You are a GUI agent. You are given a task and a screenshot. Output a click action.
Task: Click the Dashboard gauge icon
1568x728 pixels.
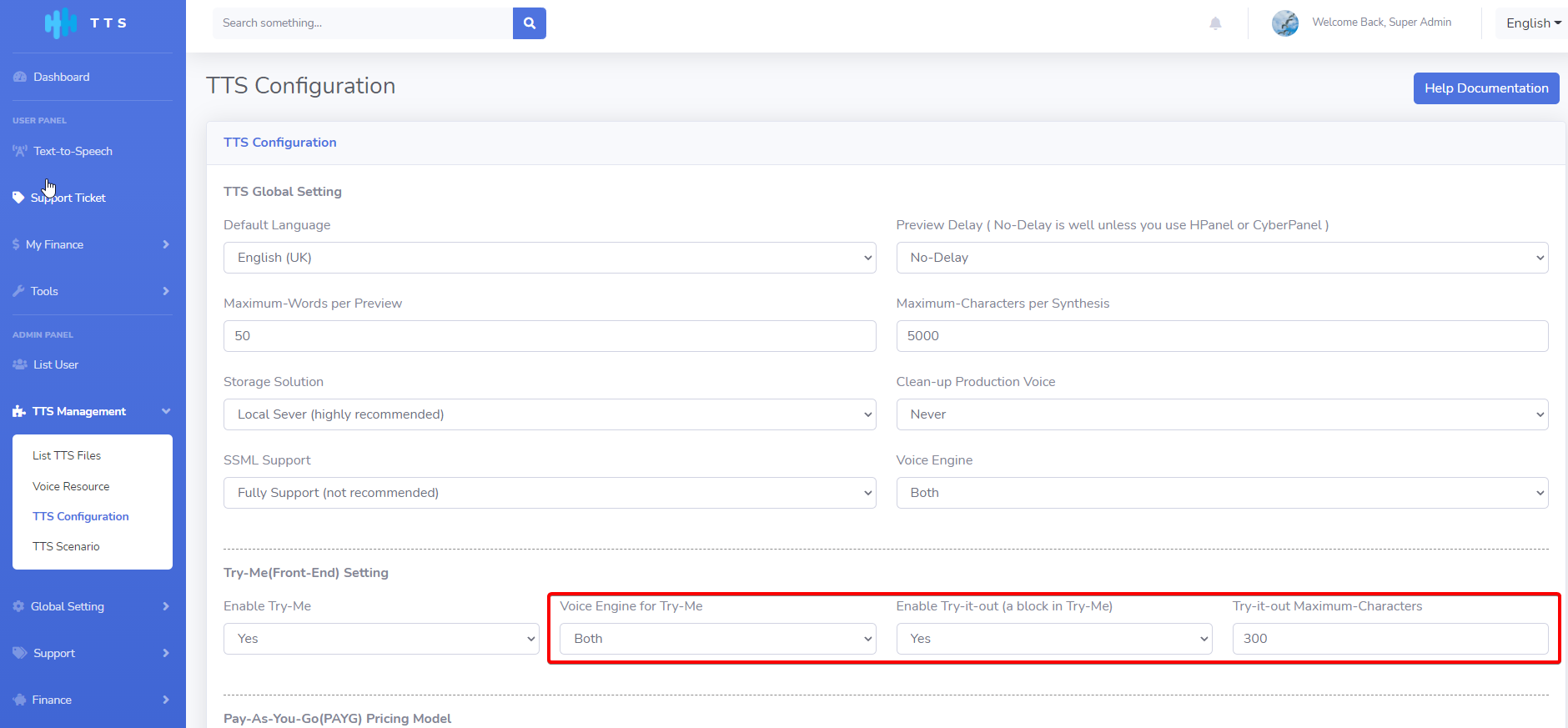pos(20,77)
